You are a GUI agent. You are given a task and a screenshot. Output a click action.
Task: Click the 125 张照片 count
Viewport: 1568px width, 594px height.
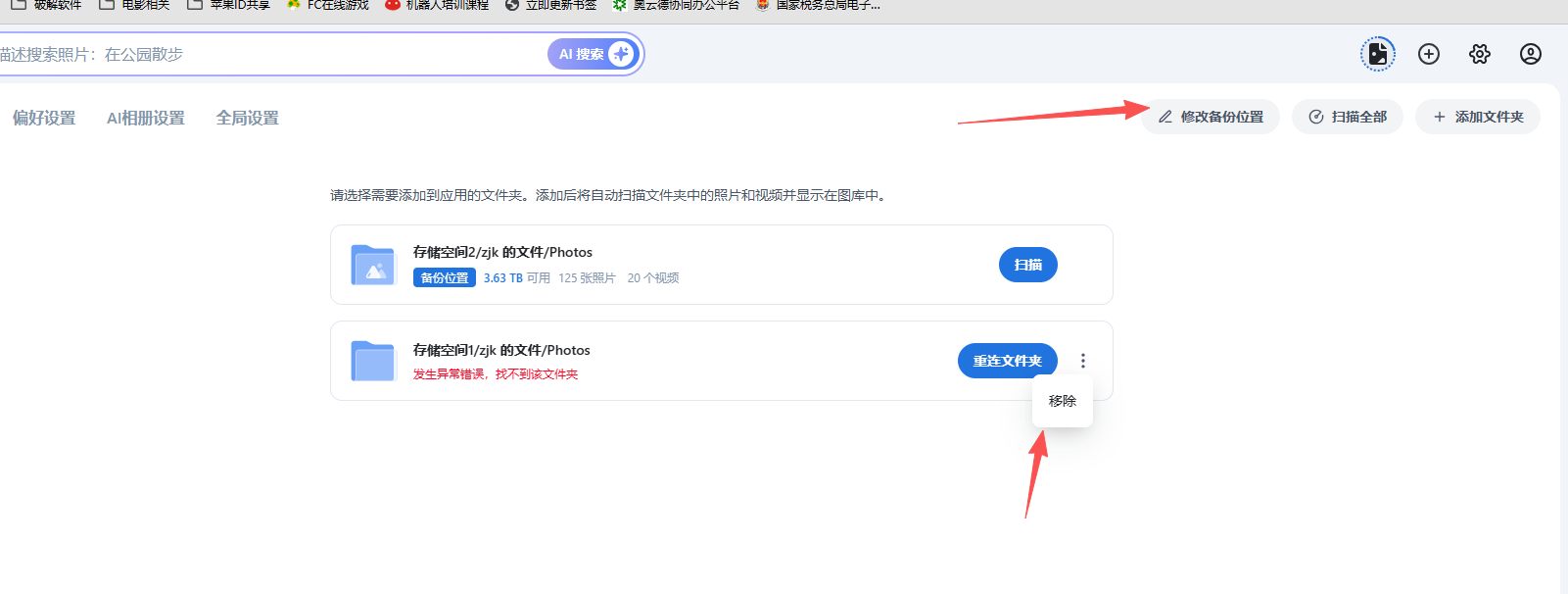(587, 278)
